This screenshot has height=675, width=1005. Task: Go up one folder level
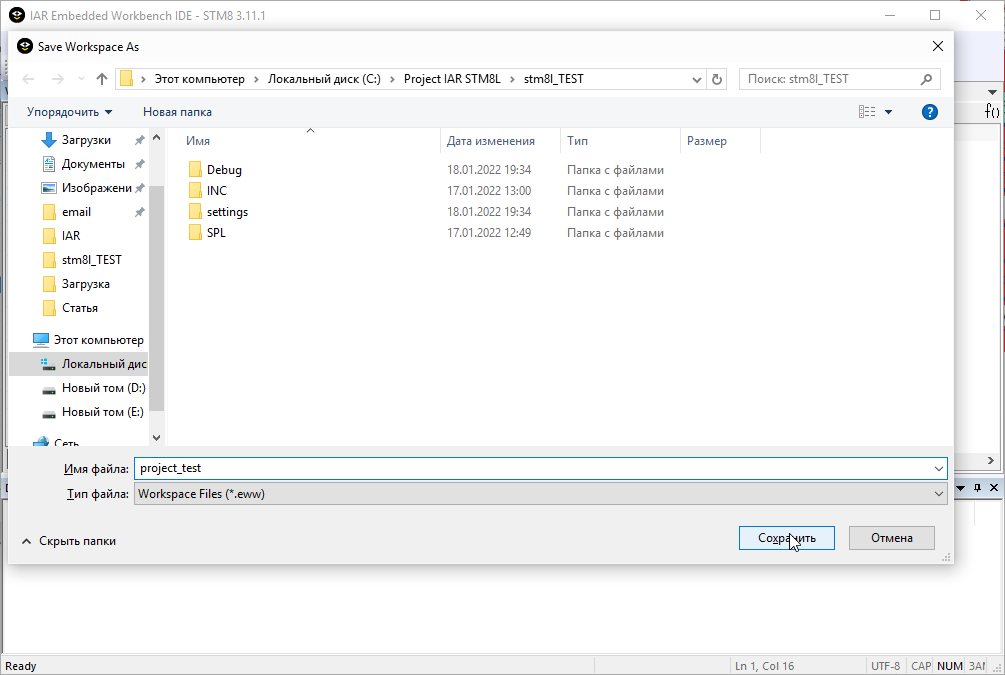click(101, 79)
